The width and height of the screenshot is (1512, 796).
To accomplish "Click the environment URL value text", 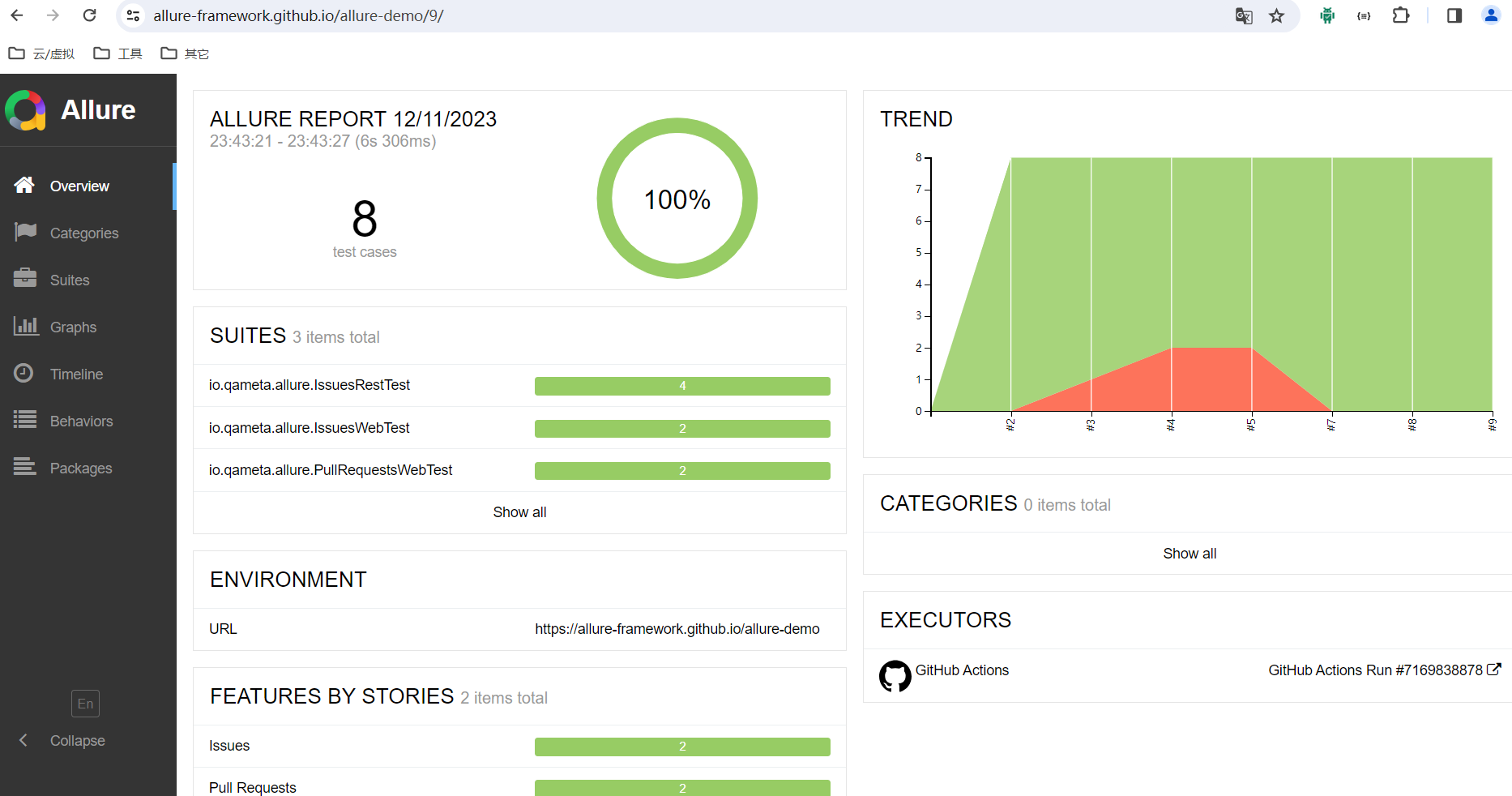I will tap(677, 629).
